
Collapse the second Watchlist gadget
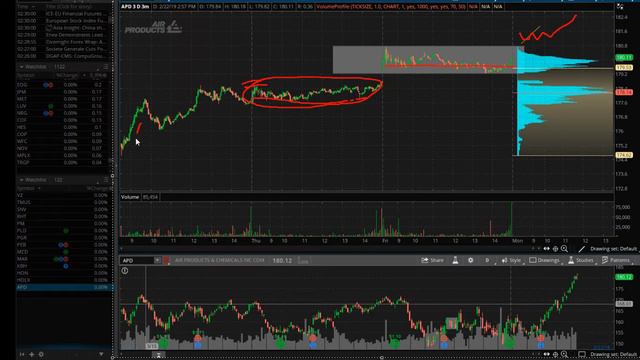pos(21,180)
